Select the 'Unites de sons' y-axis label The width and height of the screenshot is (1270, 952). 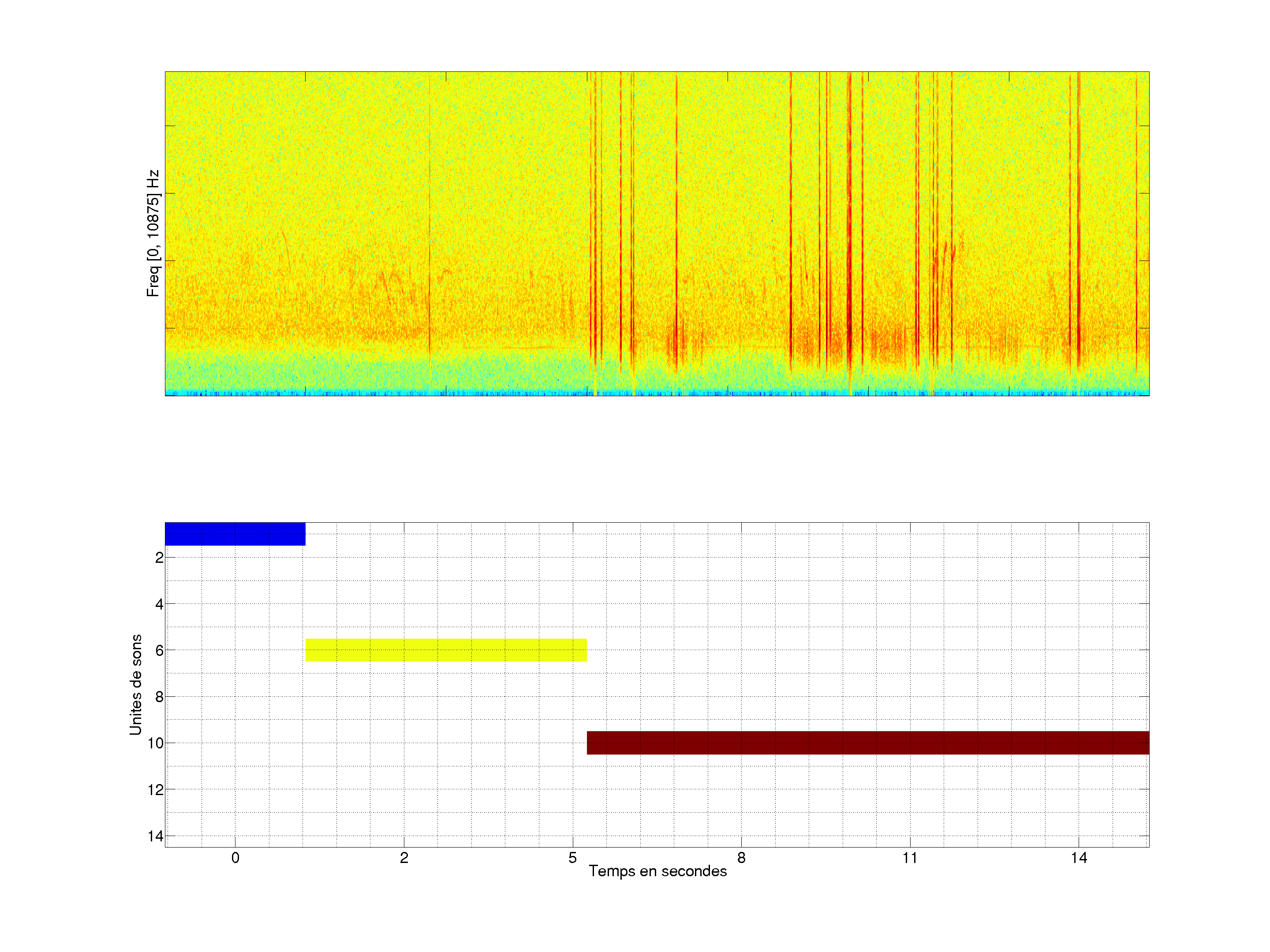click(135, 684)
